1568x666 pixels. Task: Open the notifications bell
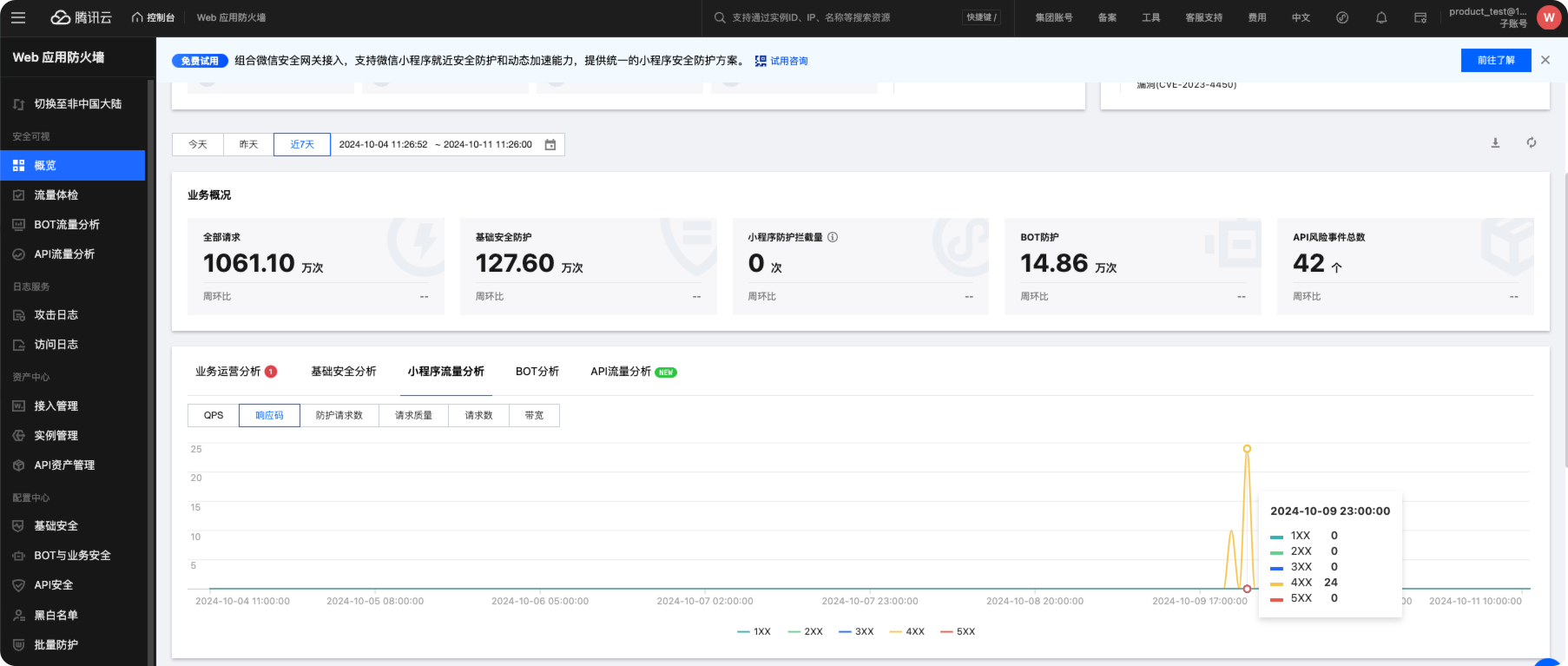(x=1381, y=17)
